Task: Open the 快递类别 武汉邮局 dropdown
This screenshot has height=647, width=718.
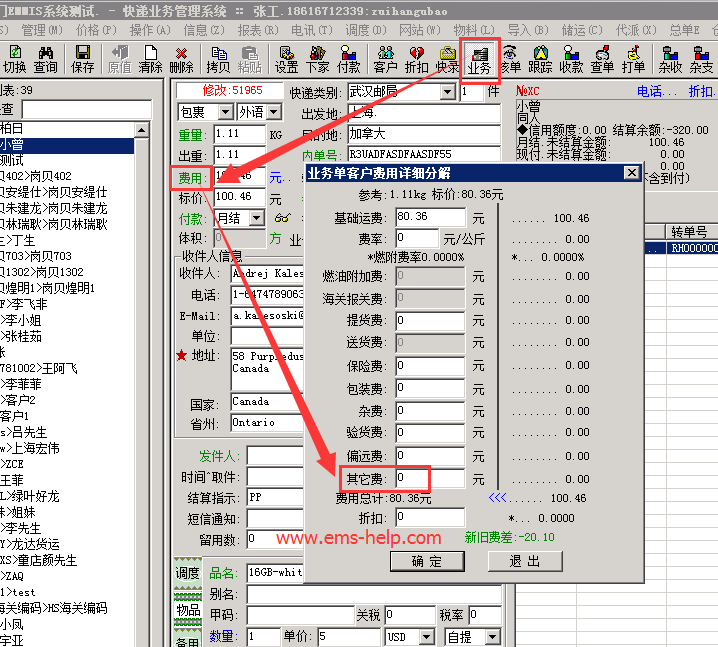Action: pyautogui.click(x=447, y=92)
